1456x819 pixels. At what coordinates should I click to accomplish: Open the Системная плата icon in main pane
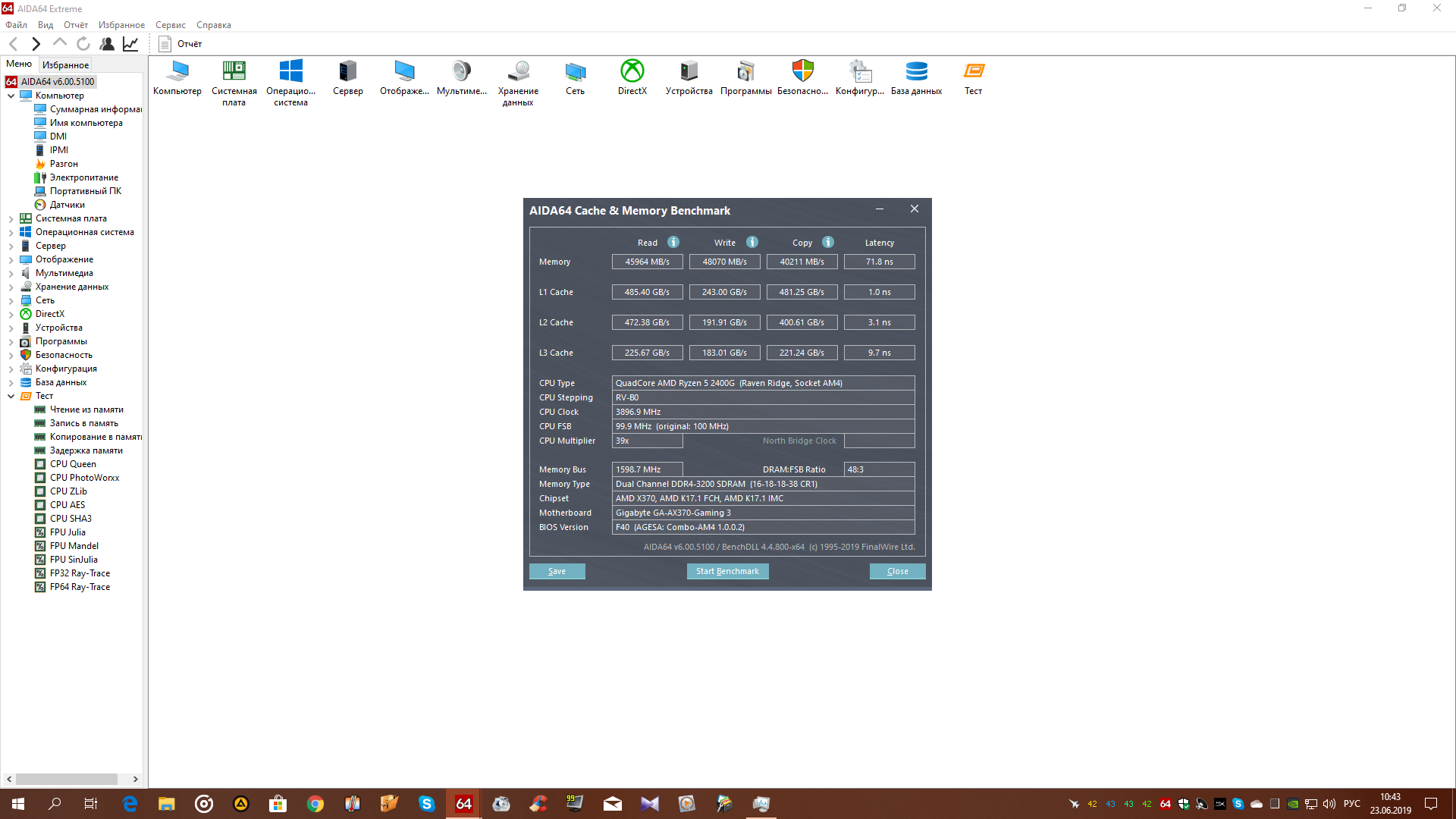[234, 83]
